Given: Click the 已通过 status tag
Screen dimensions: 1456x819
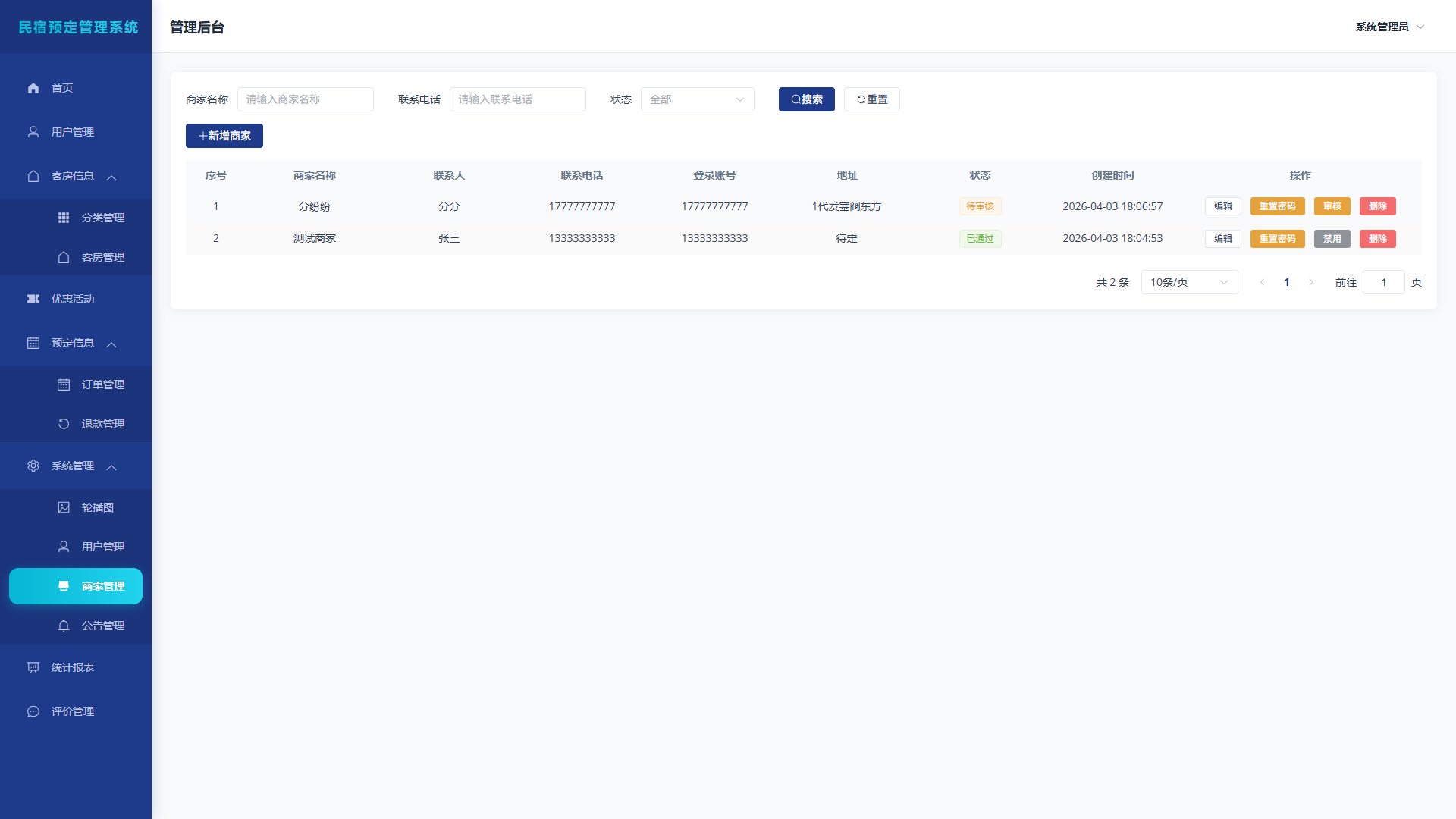Looking at the screenshot, I should tap(980, 239).
